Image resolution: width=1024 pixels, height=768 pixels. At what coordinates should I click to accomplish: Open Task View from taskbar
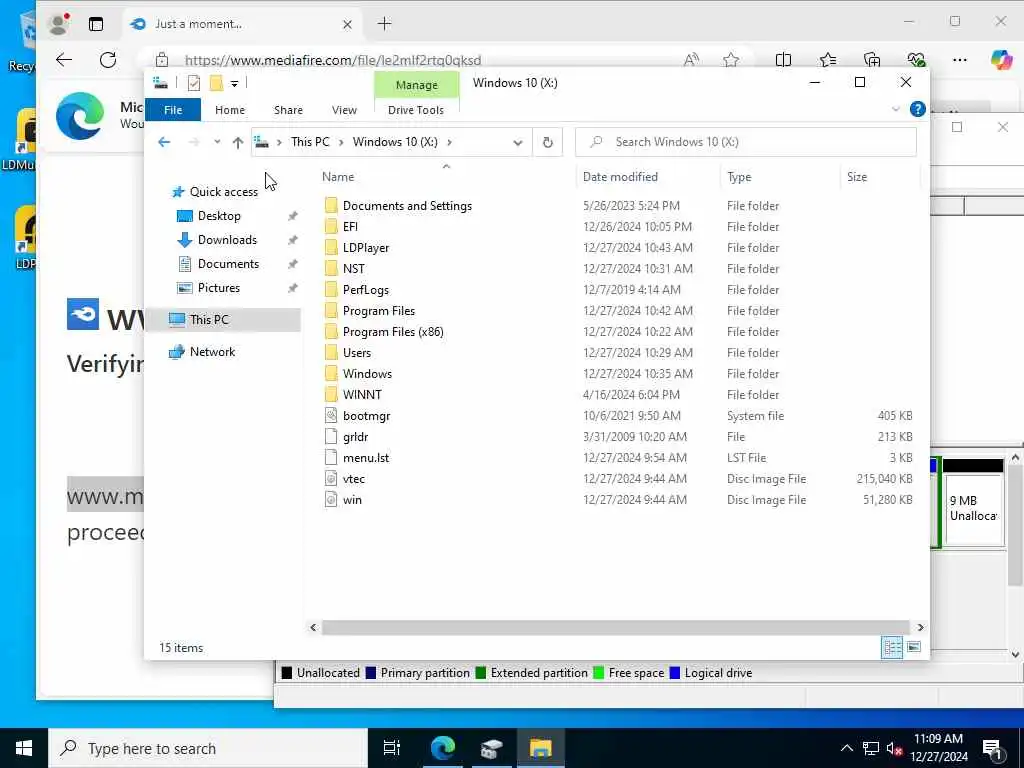(392, 748)
